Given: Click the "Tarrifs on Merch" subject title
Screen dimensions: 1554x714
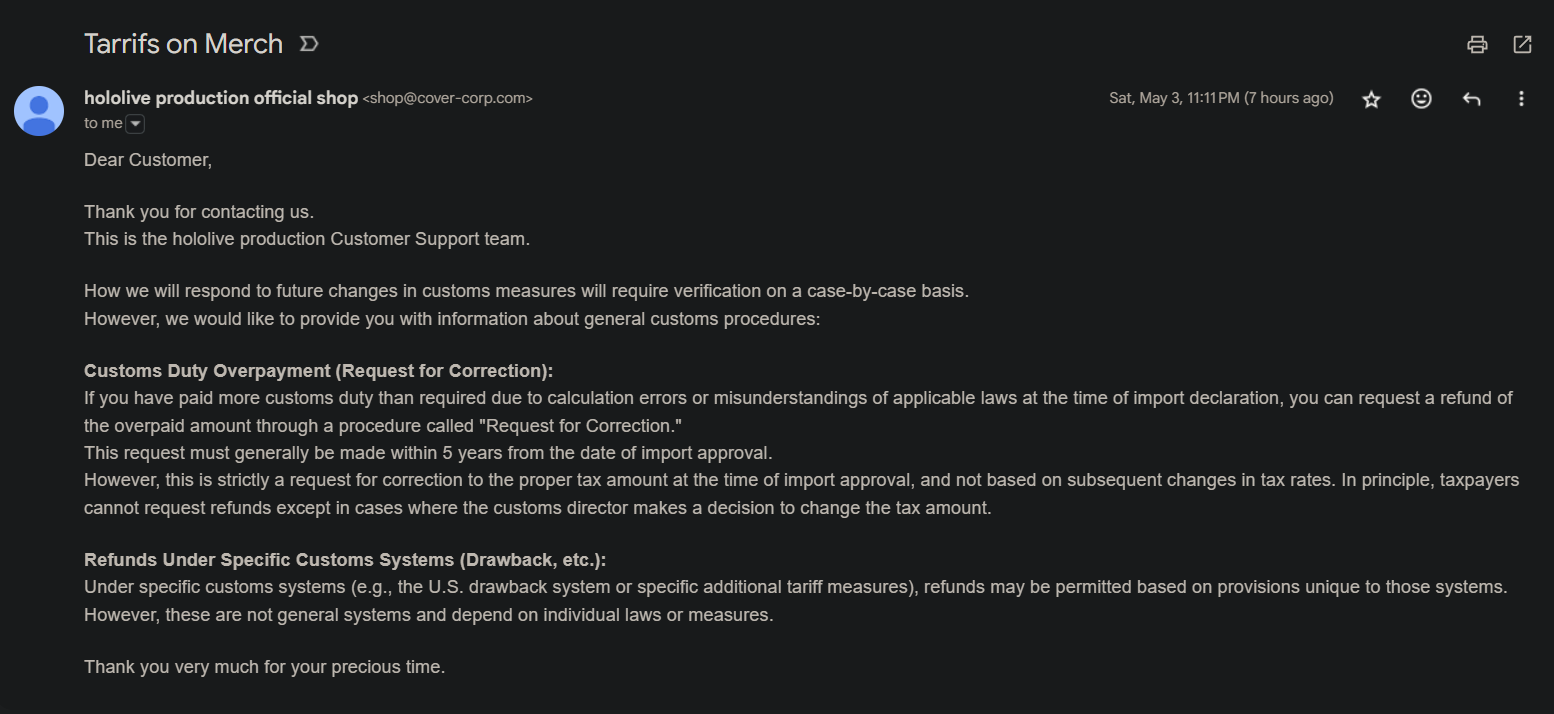Looking at the screenshot, I should pyautogui.click(x=183, y=44).
